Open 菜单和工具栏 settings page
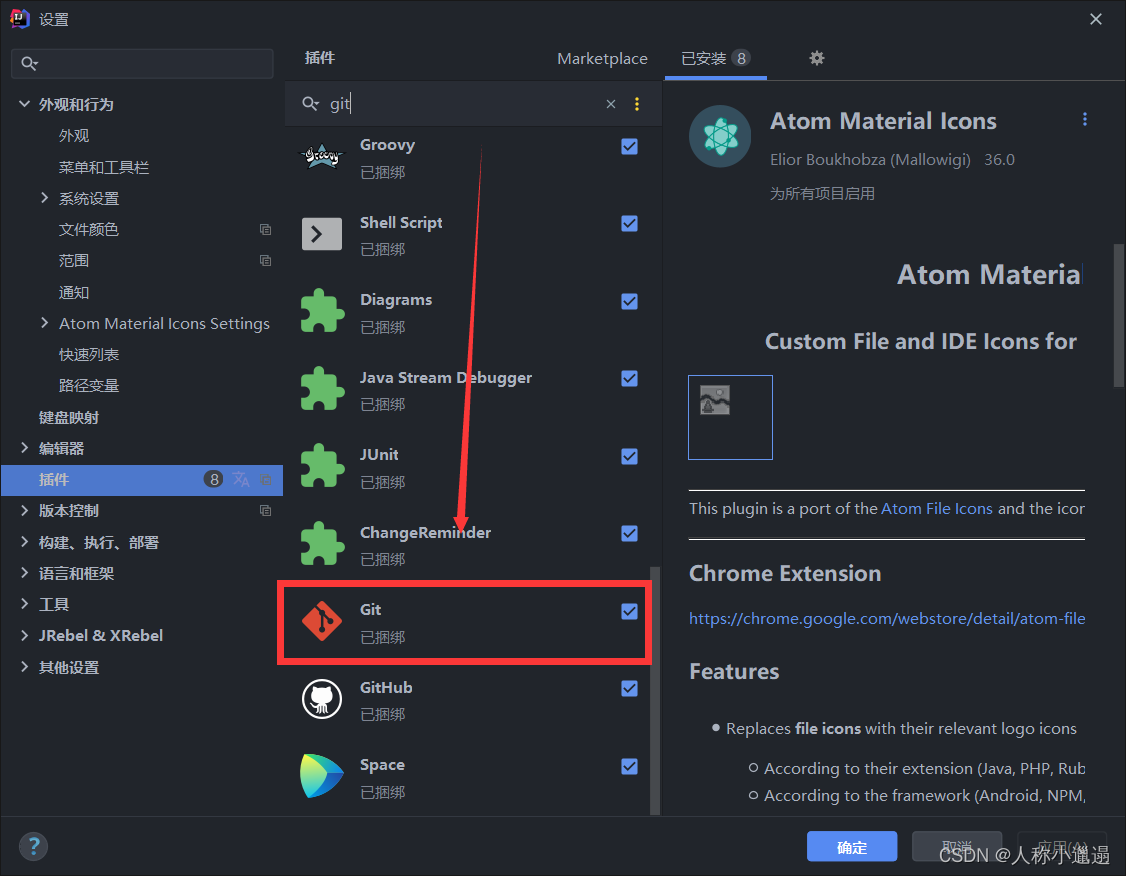Screen dimensions: 1126x876 pos(103,167)
